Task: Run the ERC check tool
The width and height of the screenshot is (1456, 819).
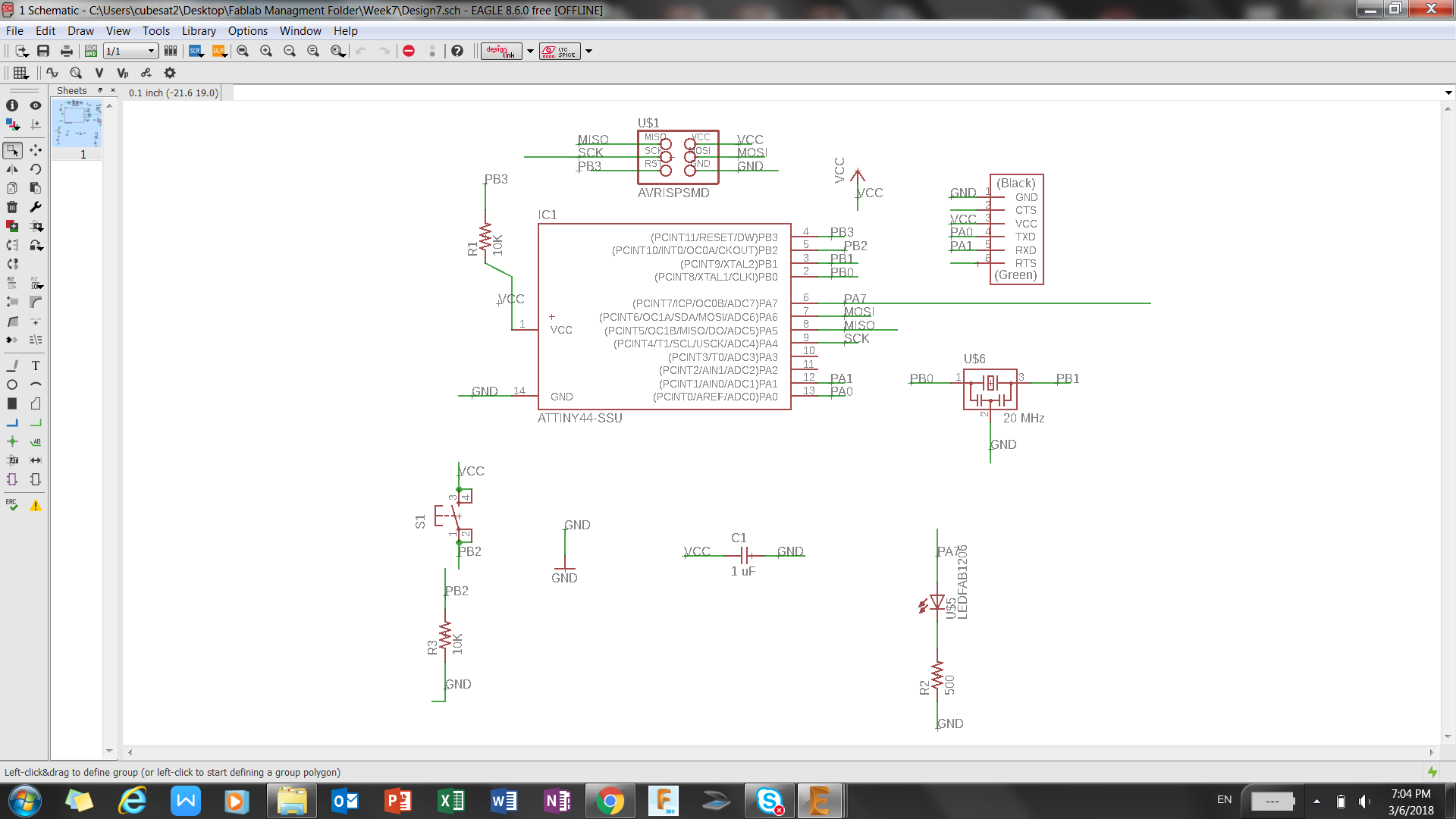Action: 12,505
